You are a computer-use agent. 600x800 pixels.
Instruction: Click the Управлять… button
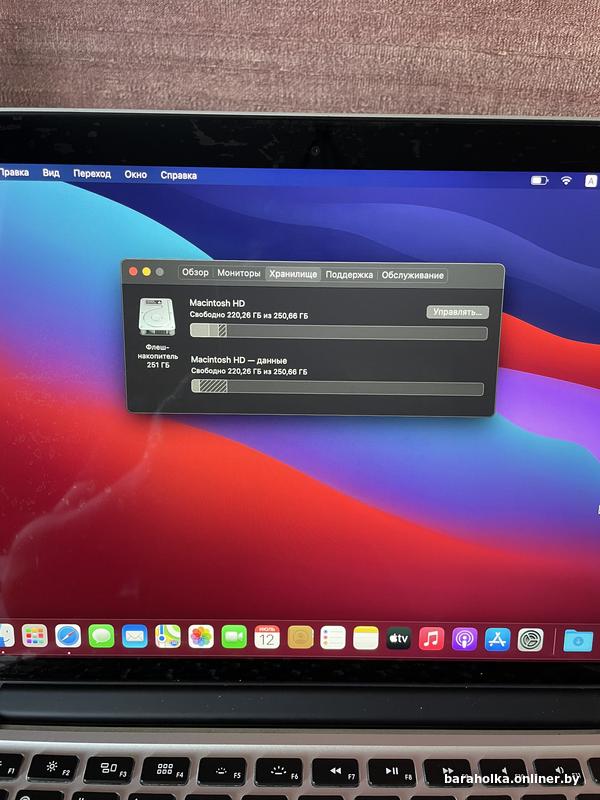pyautogui.click(x=457, y=312)
